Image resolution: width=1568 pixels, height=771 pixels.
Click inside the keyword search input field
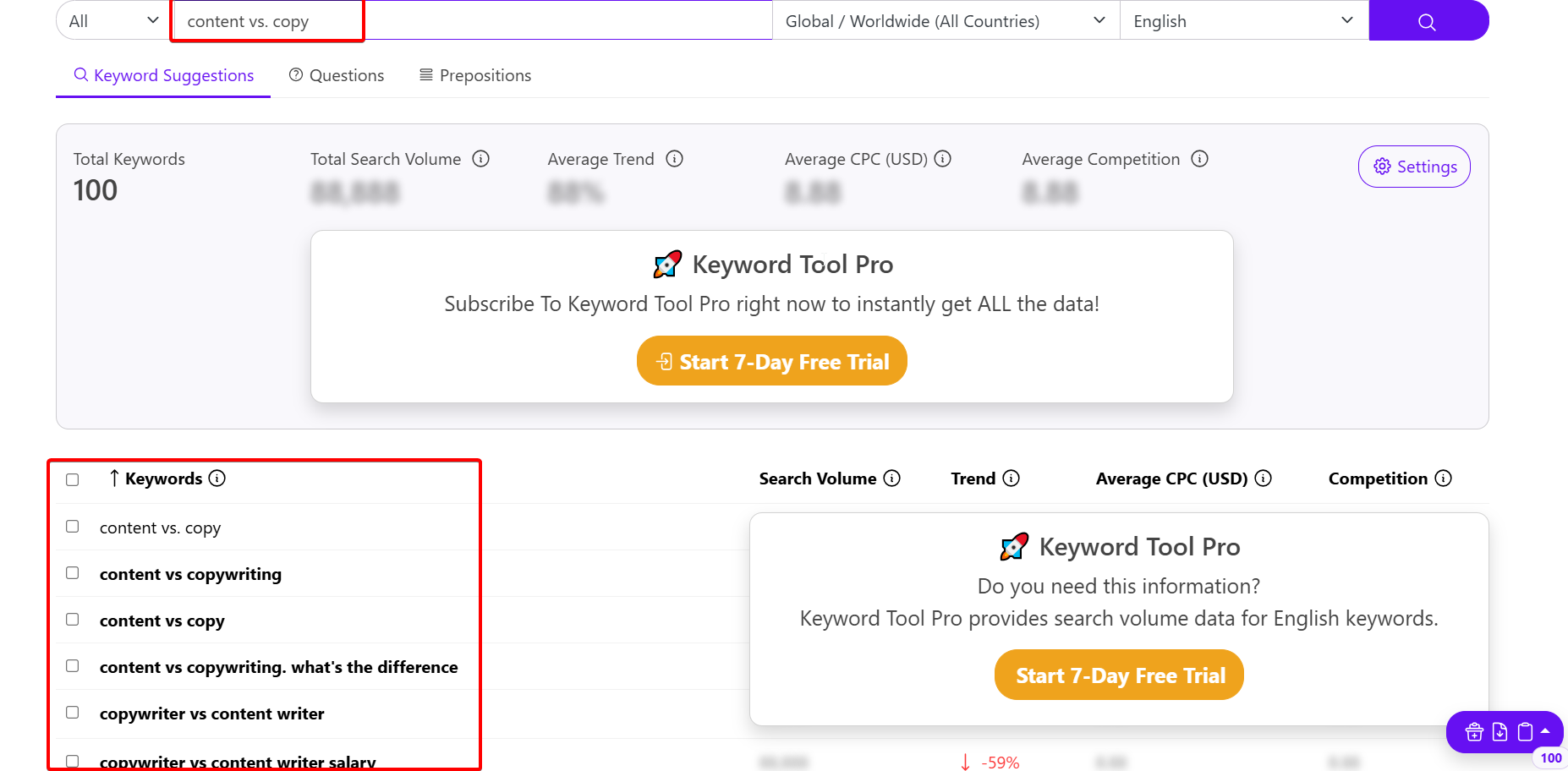pos(465,20)
